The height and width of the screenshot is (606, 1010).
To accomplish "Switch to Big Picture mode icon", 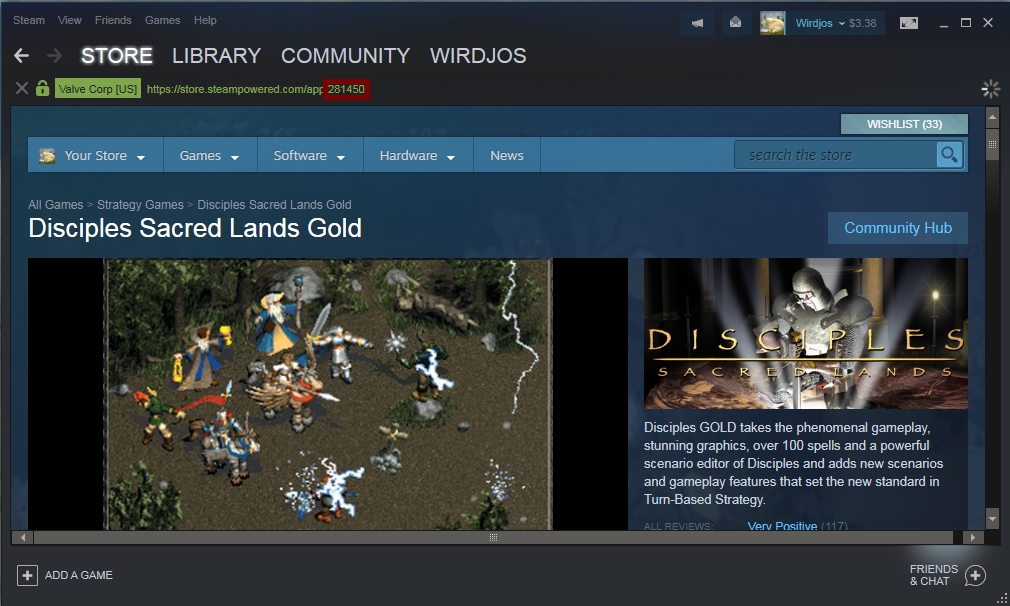I will pos(909,23).
